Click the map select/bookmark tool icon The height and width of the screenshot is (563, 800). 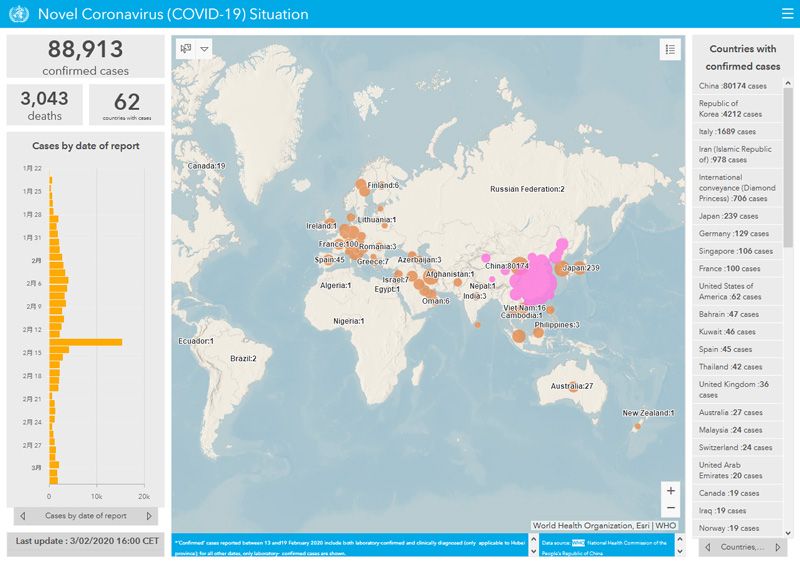(x=185, y=49)
